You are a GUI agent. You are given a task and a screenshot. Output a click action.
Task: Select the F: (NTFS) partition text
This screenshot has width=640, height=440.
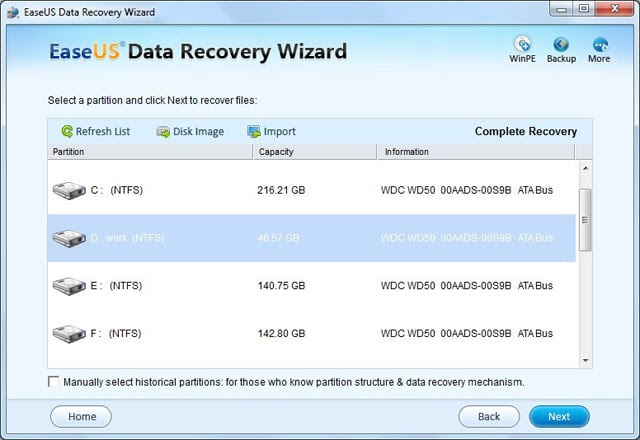click(x=116, y=333)
